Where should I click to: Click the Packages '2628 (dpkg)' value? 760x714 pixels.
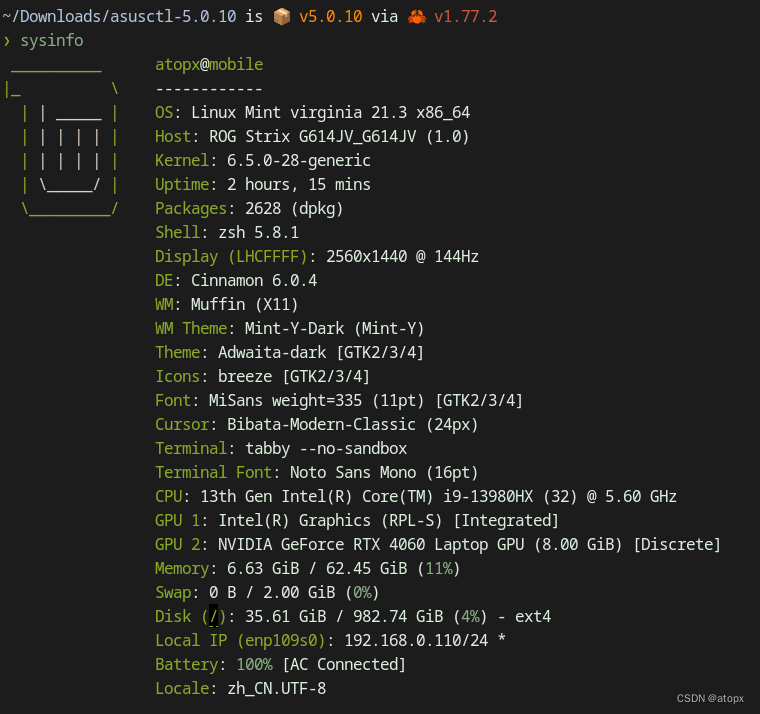294,208
